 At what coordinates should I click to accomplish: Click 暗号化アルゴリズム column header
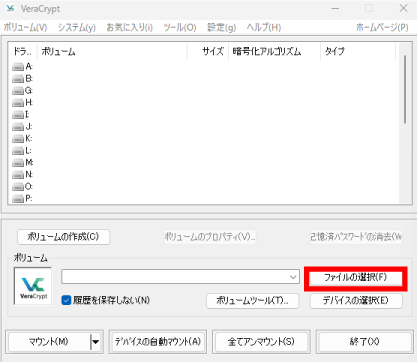click(274, 52)
